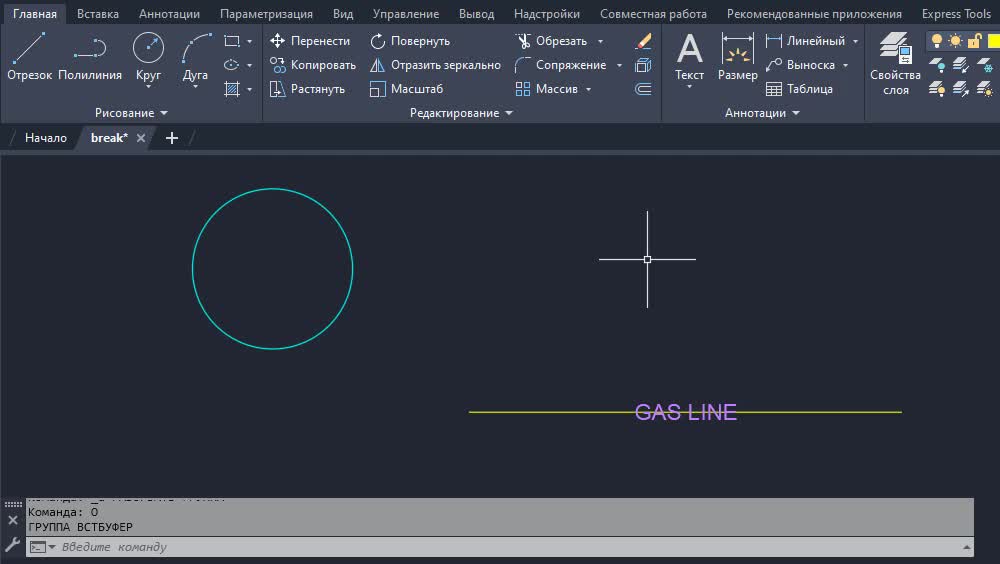Select the Полилиния (Polyline) tool
The width and height of the screenshot is (1000, 564).
[90, 57]
